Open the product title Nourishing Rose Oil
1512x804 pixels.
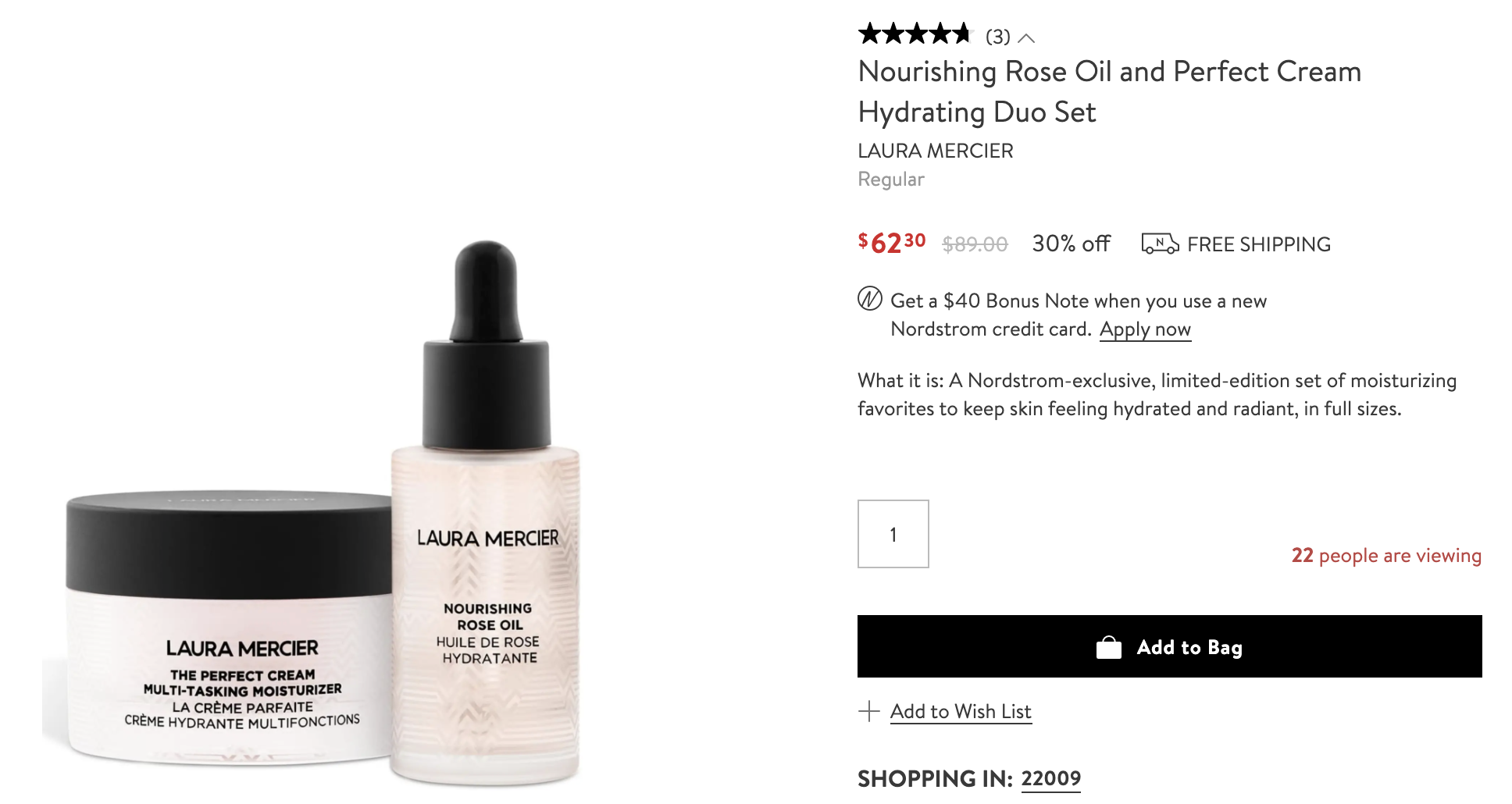1109,91
